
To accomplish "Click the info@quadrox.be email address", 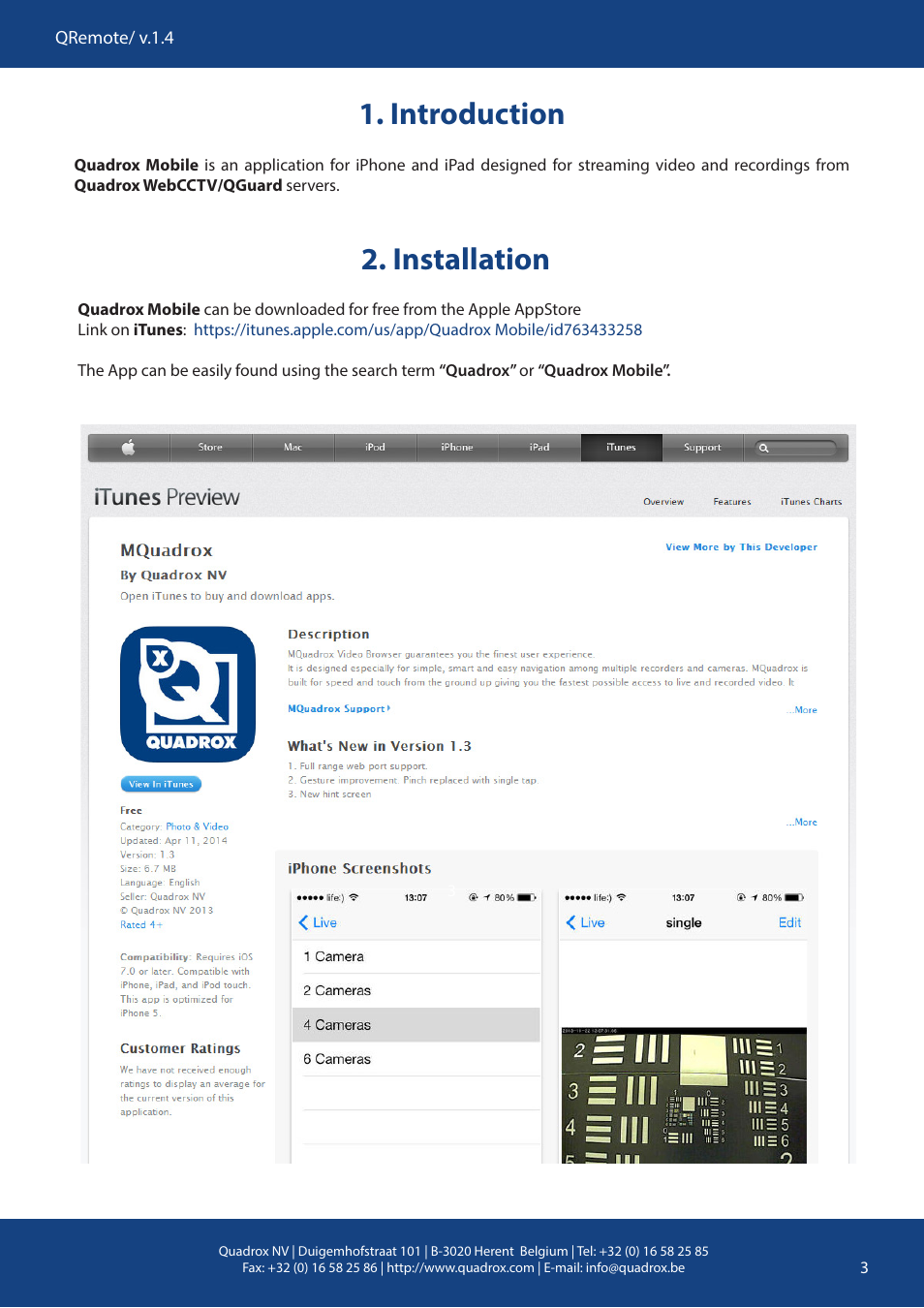I will click(x=634, y=1267).
